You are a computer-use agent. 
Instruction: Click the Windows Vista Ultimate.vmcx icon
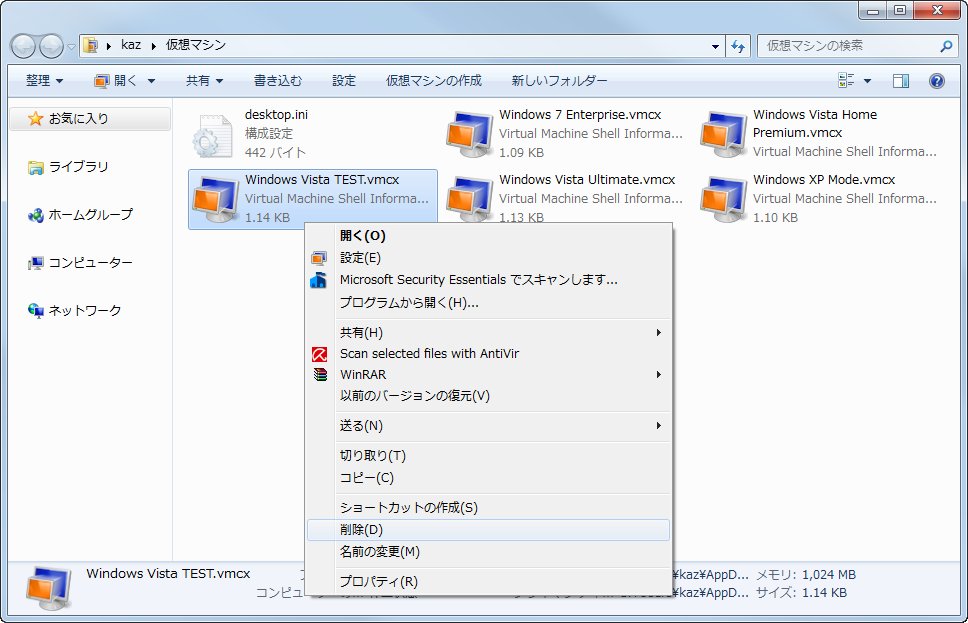(469, 198)
